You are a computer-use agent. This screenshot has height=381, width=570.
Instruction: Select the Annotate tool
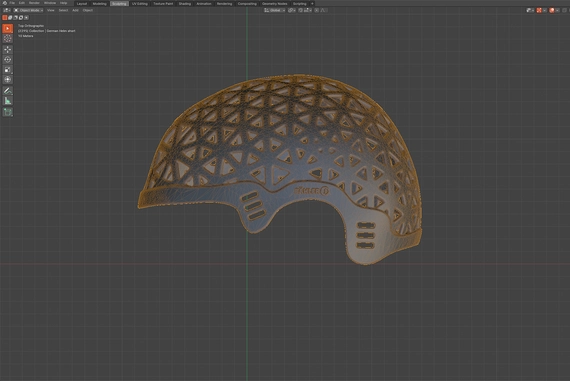click(8, 91)
